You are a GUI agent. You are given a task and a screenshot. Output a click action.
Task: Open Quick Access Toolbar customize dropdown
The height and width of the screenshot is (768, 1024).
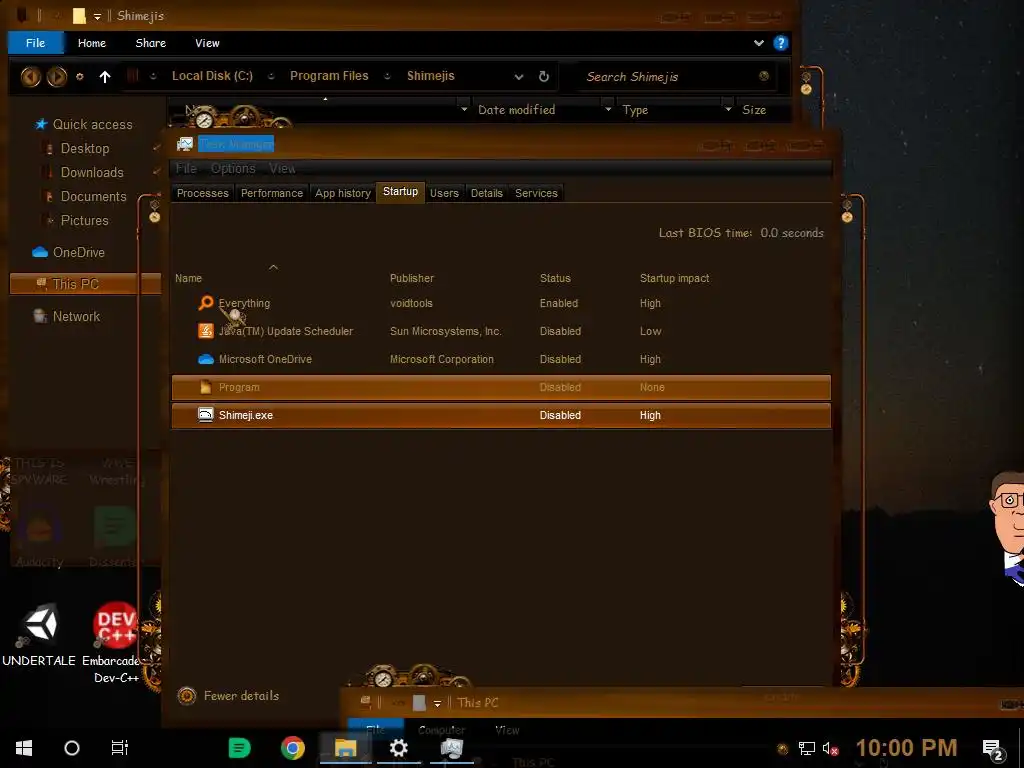[97, 16]
